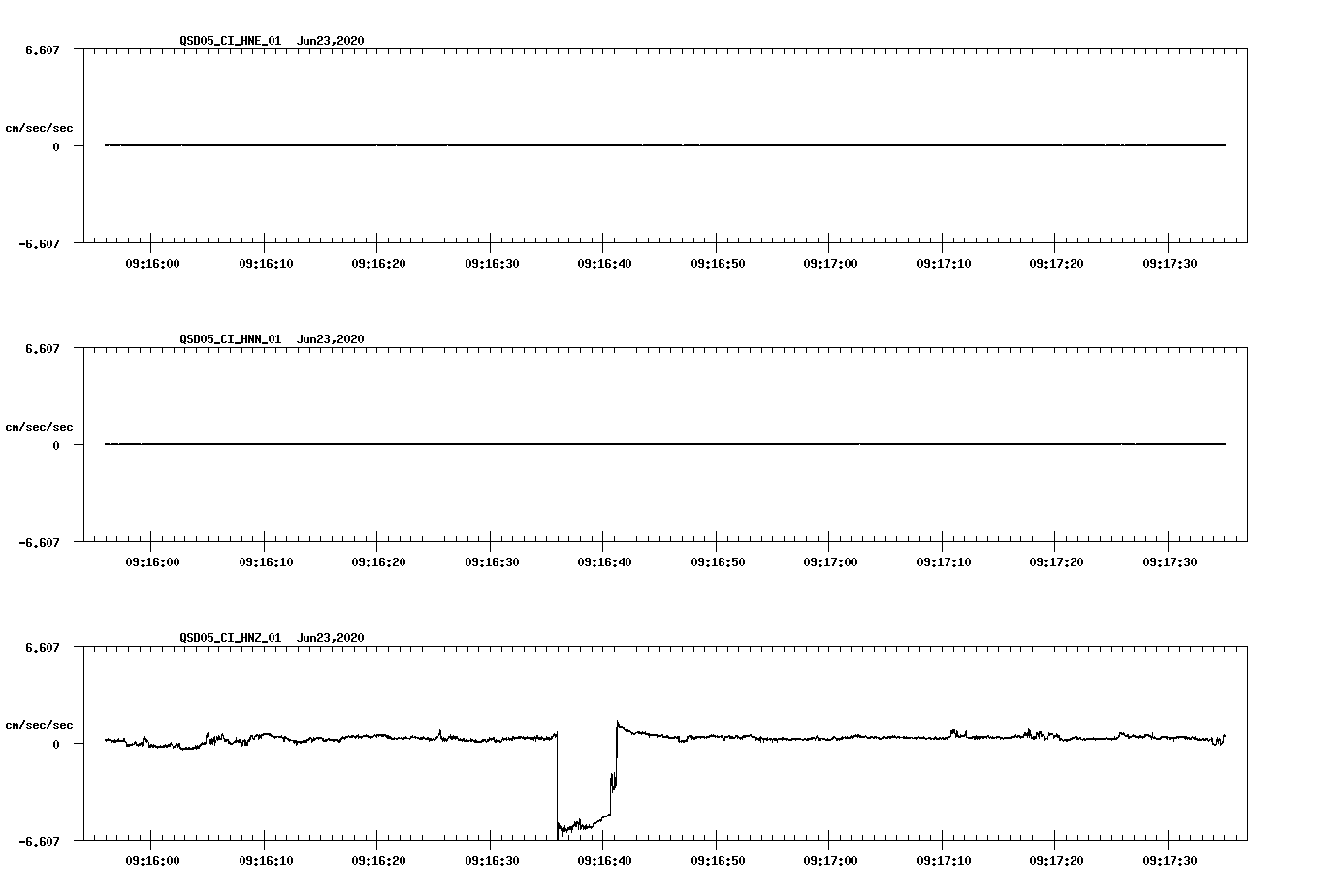Pick the 09:17:10 time label under HNZ plot
1317x896 pixels.
click(x=944, y=861)
